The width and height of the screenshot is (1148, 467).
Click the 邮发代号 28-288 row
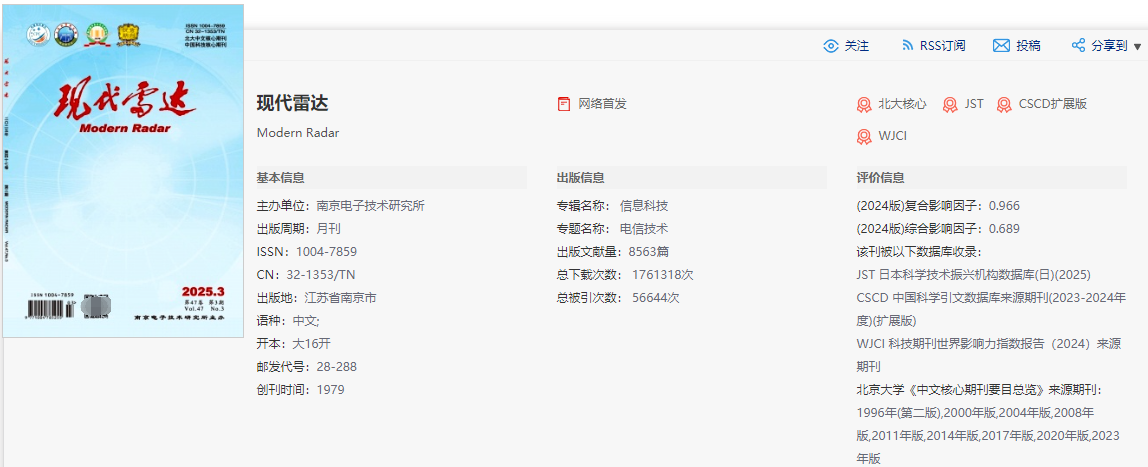click(x=307, y=367)
